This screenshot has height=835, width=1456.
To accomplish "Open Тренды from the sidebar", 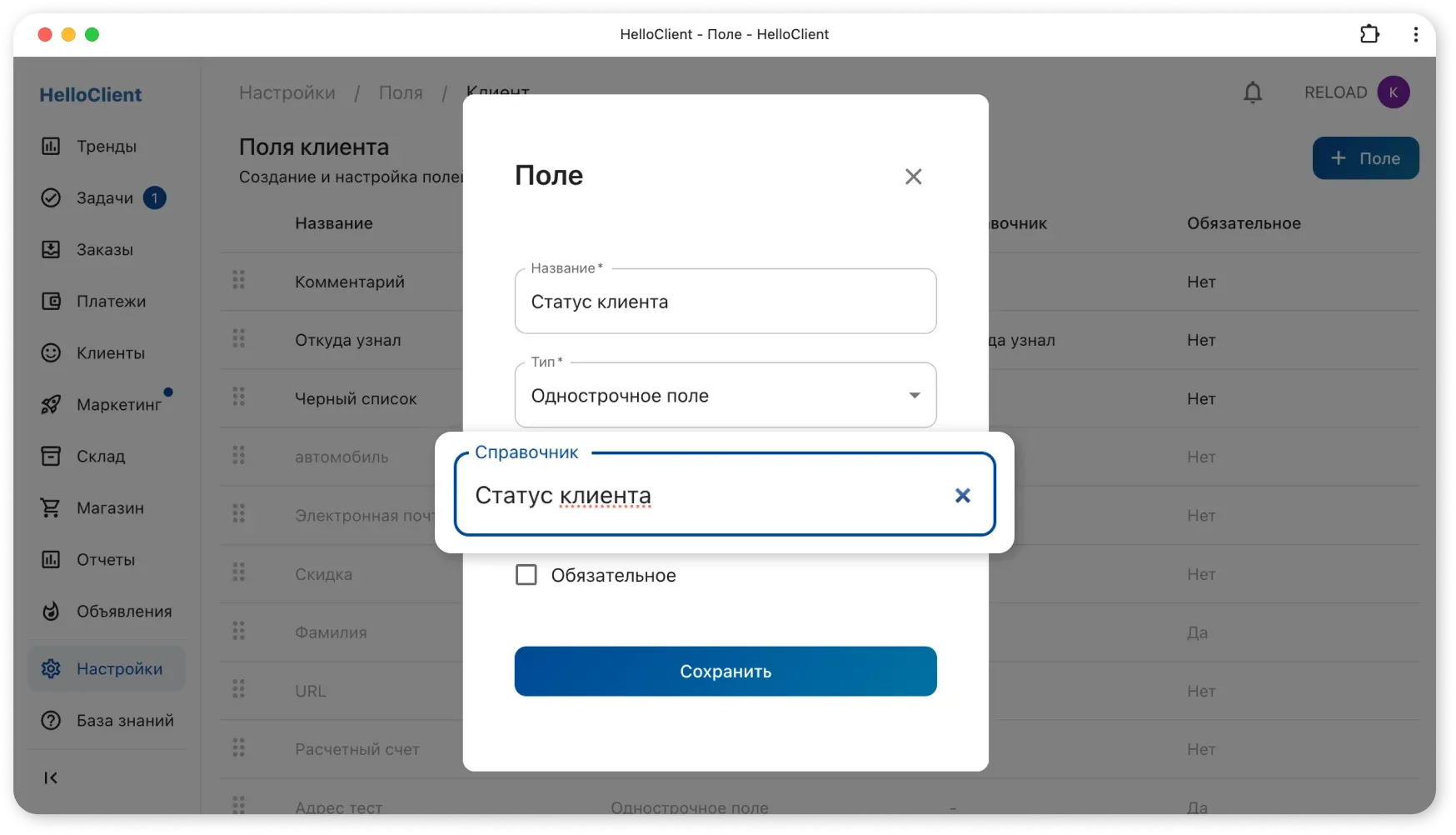I will click(106, 147).
